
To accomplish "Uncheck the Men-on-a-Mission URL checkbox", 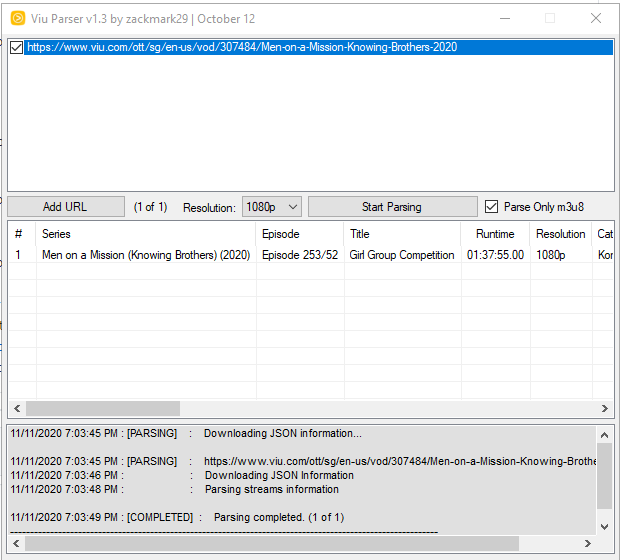I will (x=16, y=47).
